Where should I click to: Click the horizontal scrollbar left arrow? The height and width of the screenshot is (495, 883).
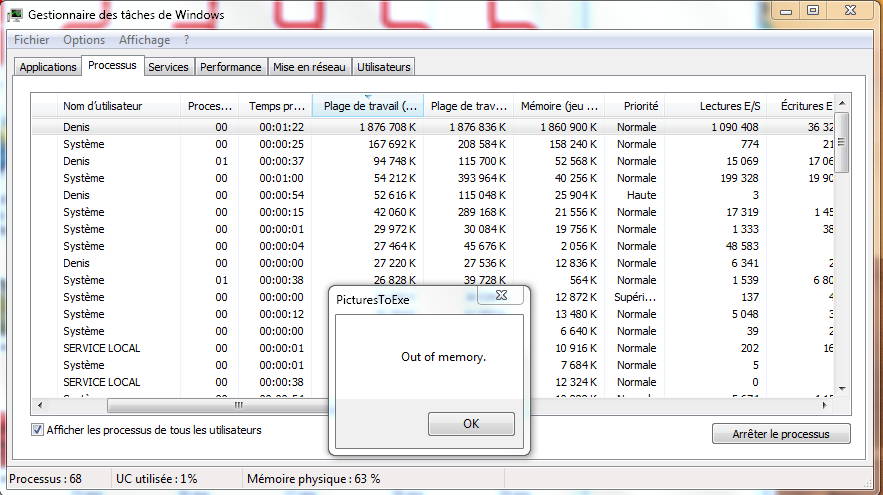click(x=40, y=406)
